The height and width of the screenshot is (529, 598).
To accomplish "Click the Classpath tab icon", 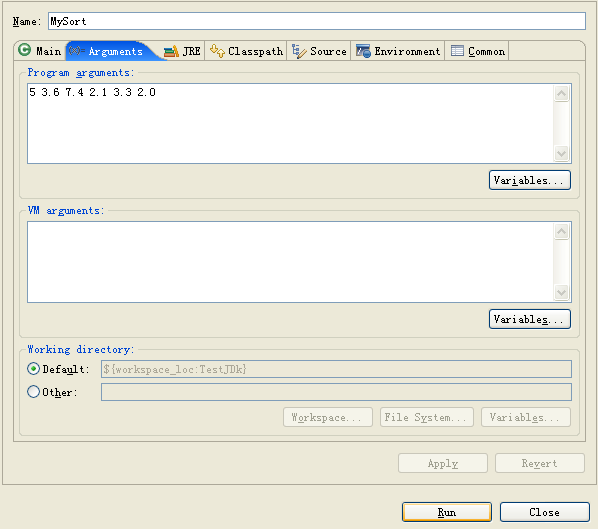I will (217, 51).
